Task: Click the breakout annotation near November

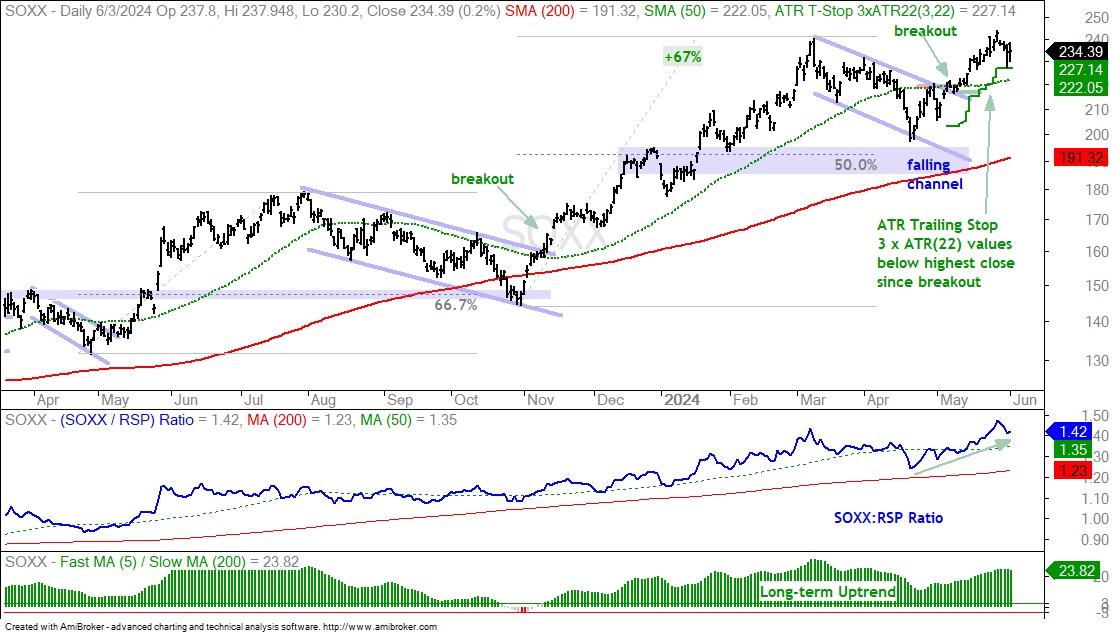Action: click(483, 179)
